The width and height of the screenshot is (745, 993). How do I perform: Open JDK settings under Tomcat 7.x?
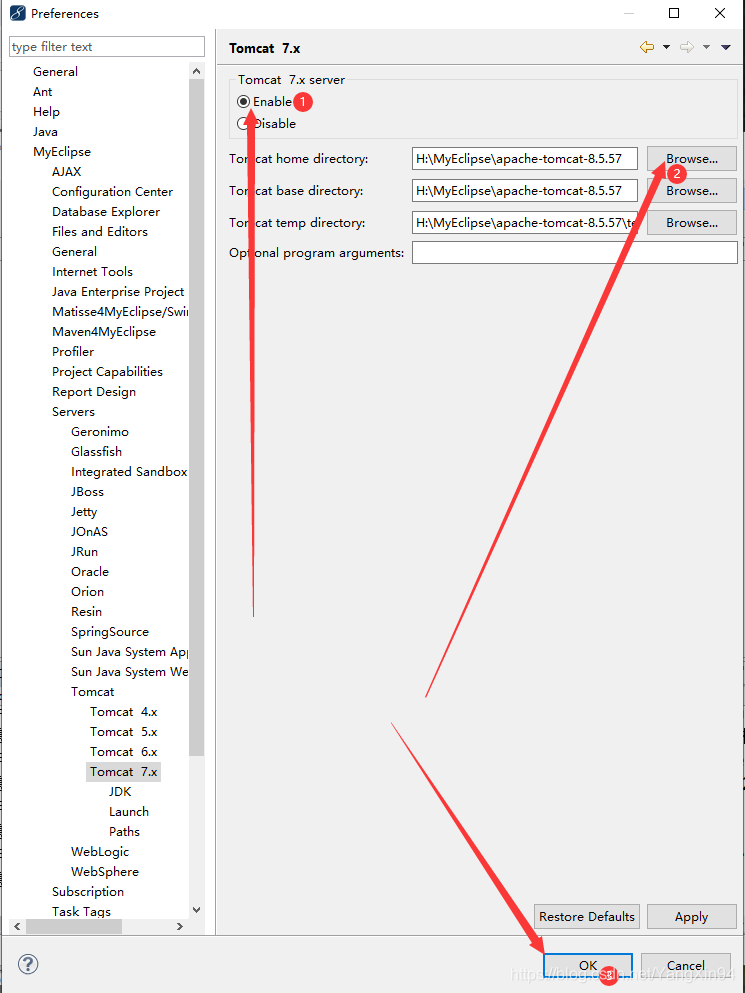[x=120, y=792]
